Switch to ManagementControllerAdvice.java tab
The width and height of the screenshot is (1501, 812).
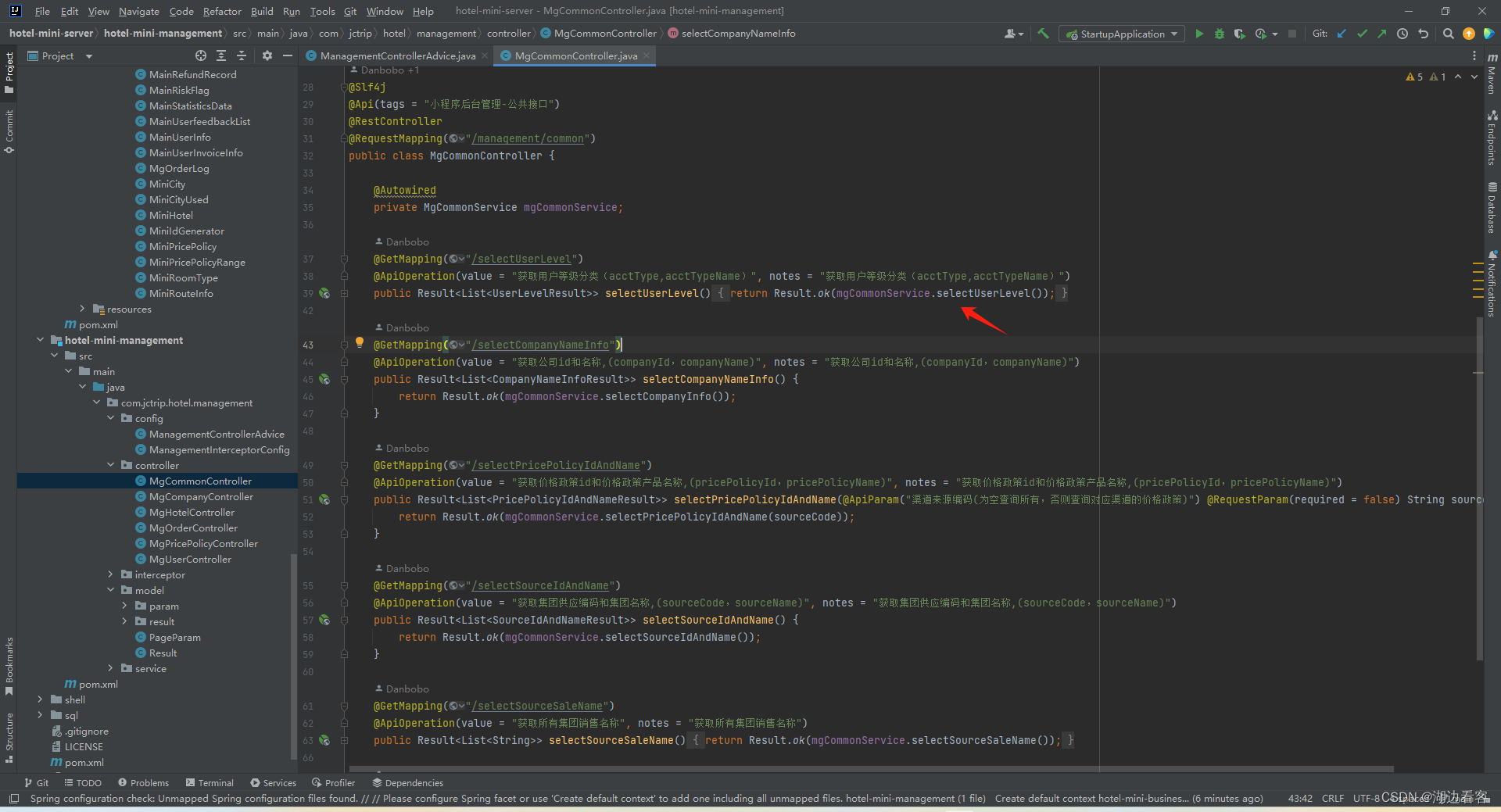398,55
